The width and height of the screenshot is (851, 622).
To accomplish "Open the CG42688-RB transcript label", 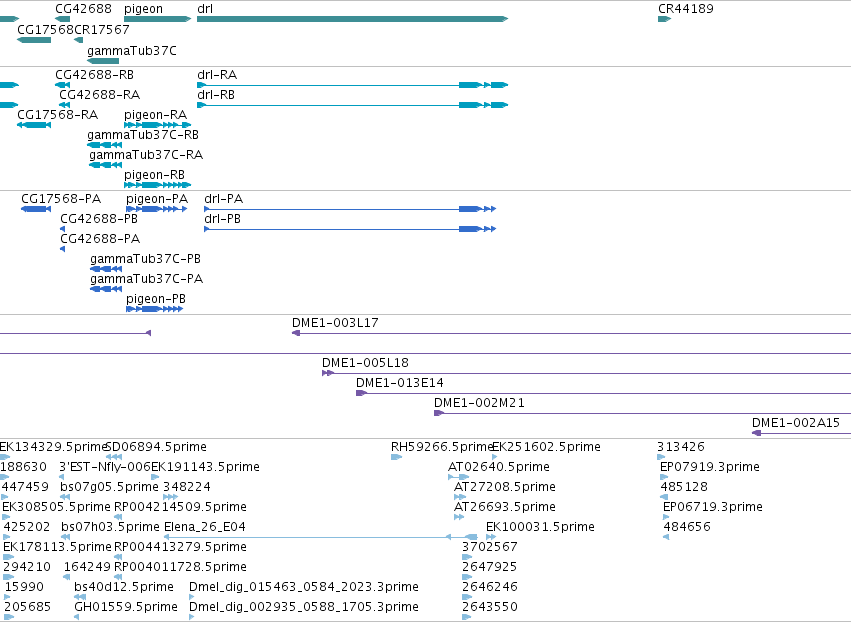I will 94,75.
